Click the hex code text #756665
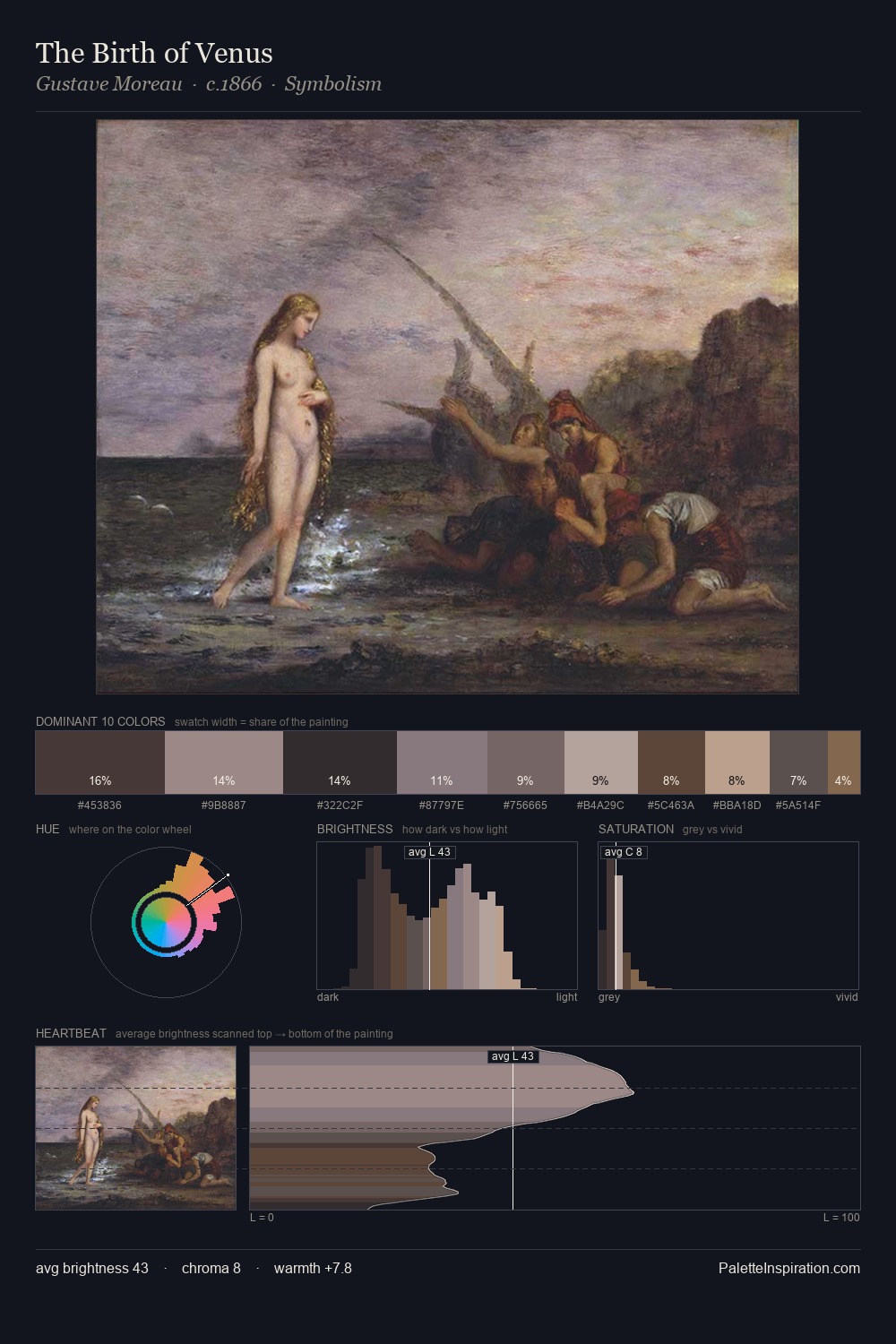Screen dimensions: 896x1344 tap(525, 806)
